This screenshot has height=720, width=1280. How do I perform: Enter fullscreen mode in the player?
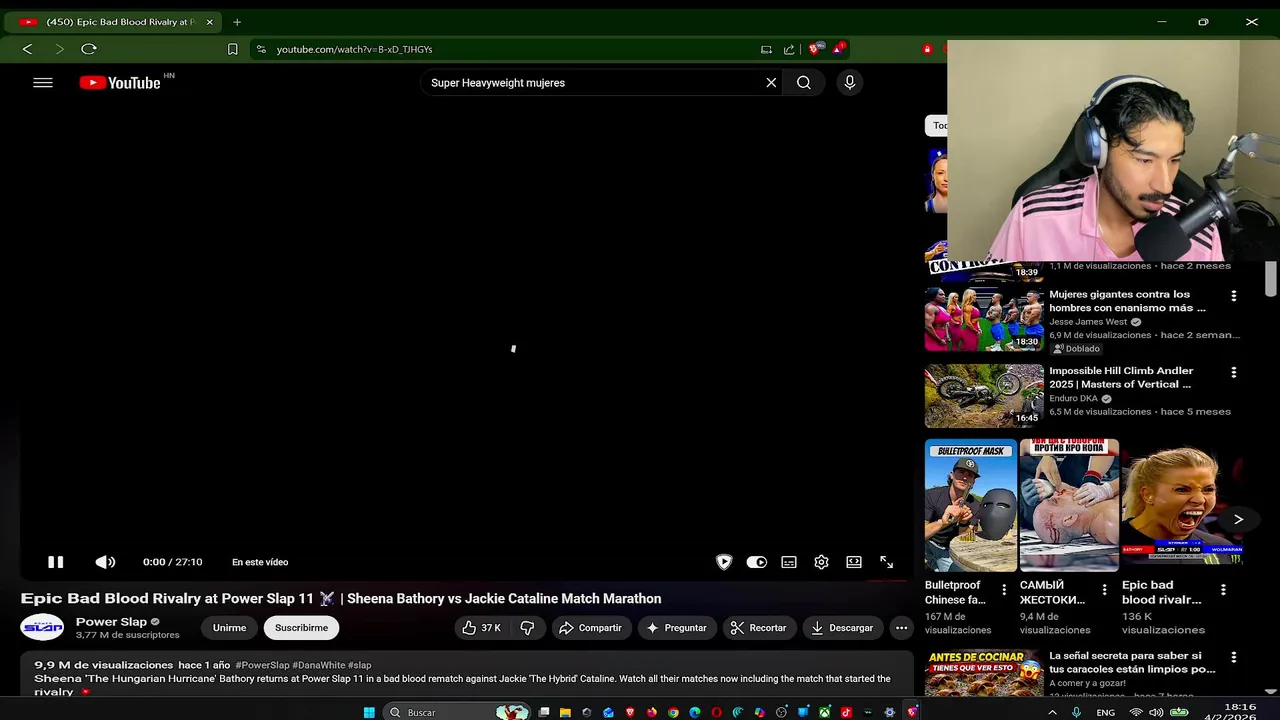886,562
